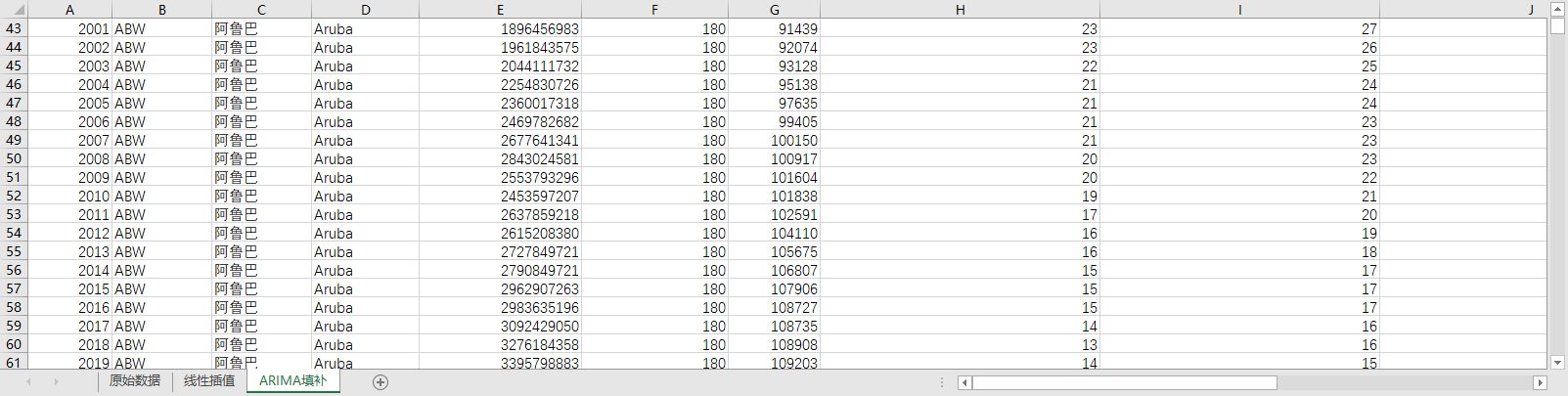Go to next sheet navigation arrow
The width and height of the screenshot is (1568, 396).
pos(57,382)
